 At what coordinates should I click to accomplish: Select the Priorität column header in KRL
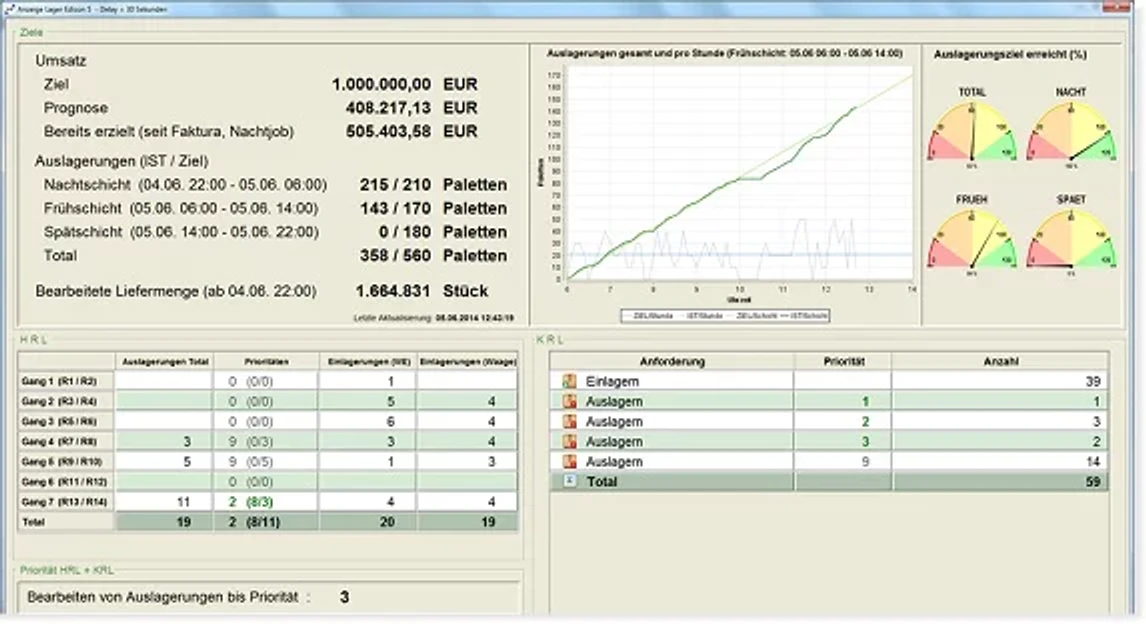(x=843, y=361)
